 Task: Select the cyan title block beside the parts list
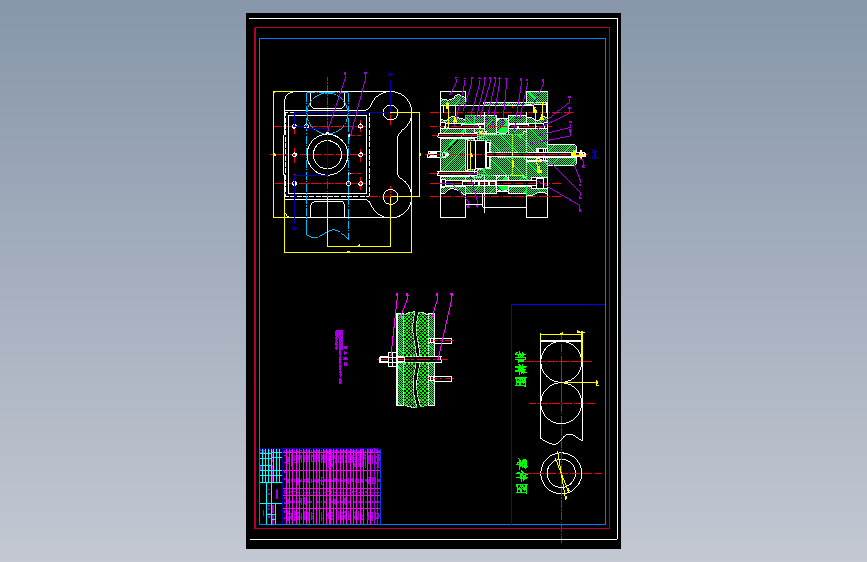point(271,486)
